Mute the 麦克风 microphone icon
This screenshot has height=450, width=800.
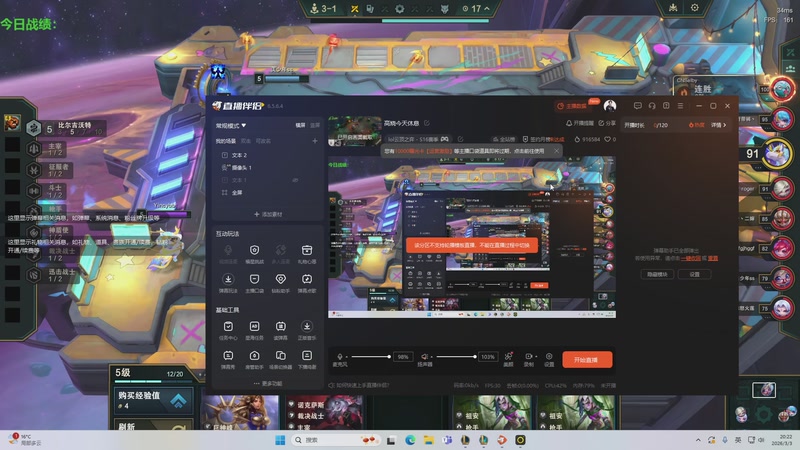[x=340, y=357]
